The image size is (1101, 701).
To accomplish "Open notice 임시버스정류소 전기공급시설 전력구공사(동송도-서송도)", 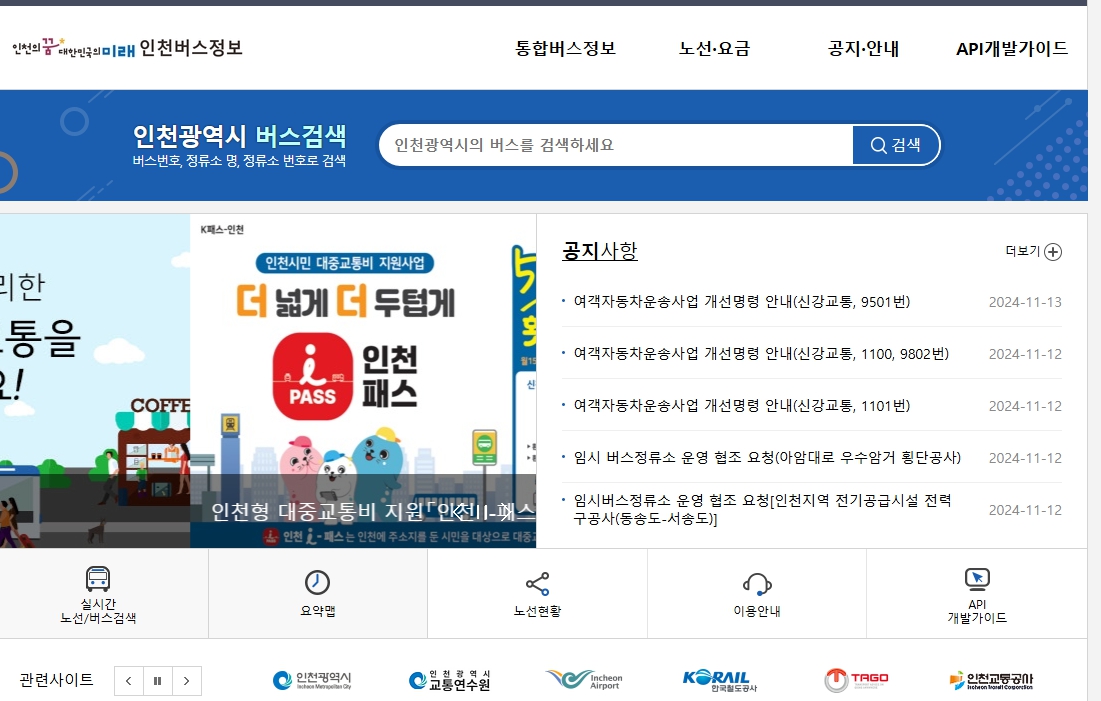I will (763, 509).
